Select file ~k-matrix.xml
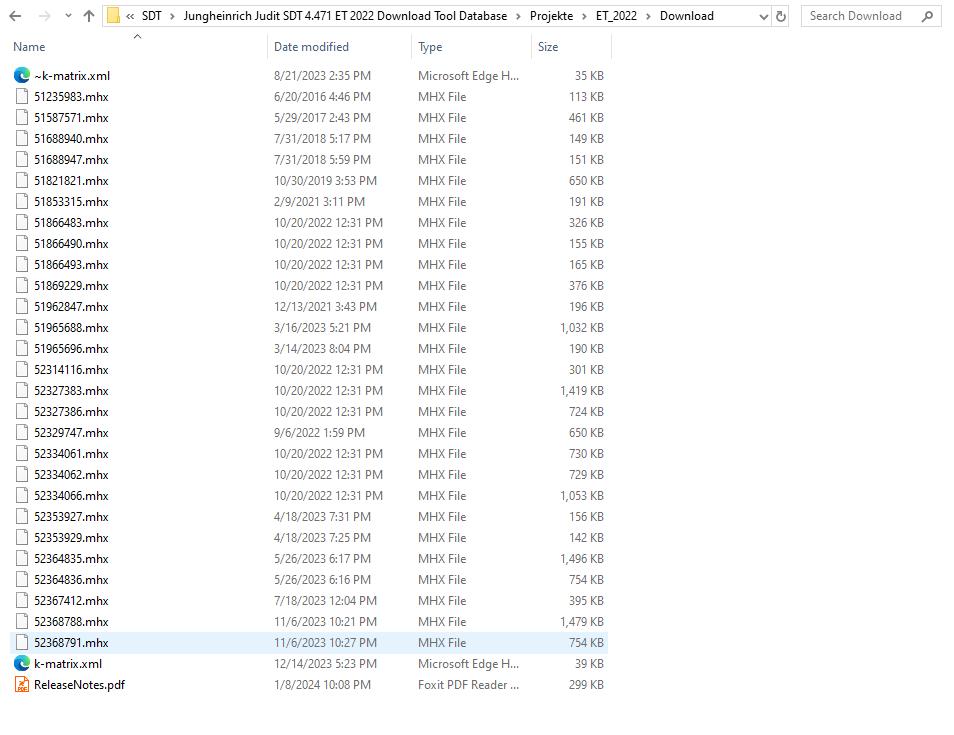Viewport: 954px width, 735px height. coord(72,76)
